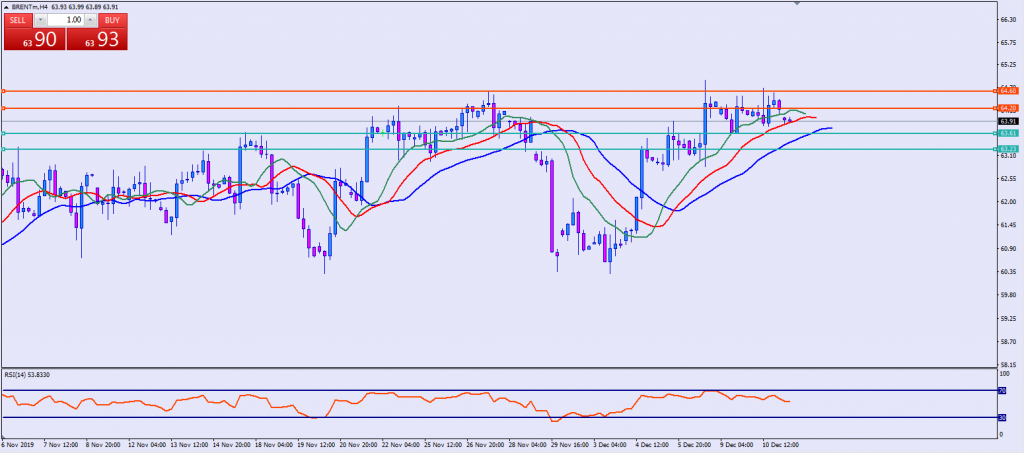Click the sell price 63.90 tile

tap(33, 39)
